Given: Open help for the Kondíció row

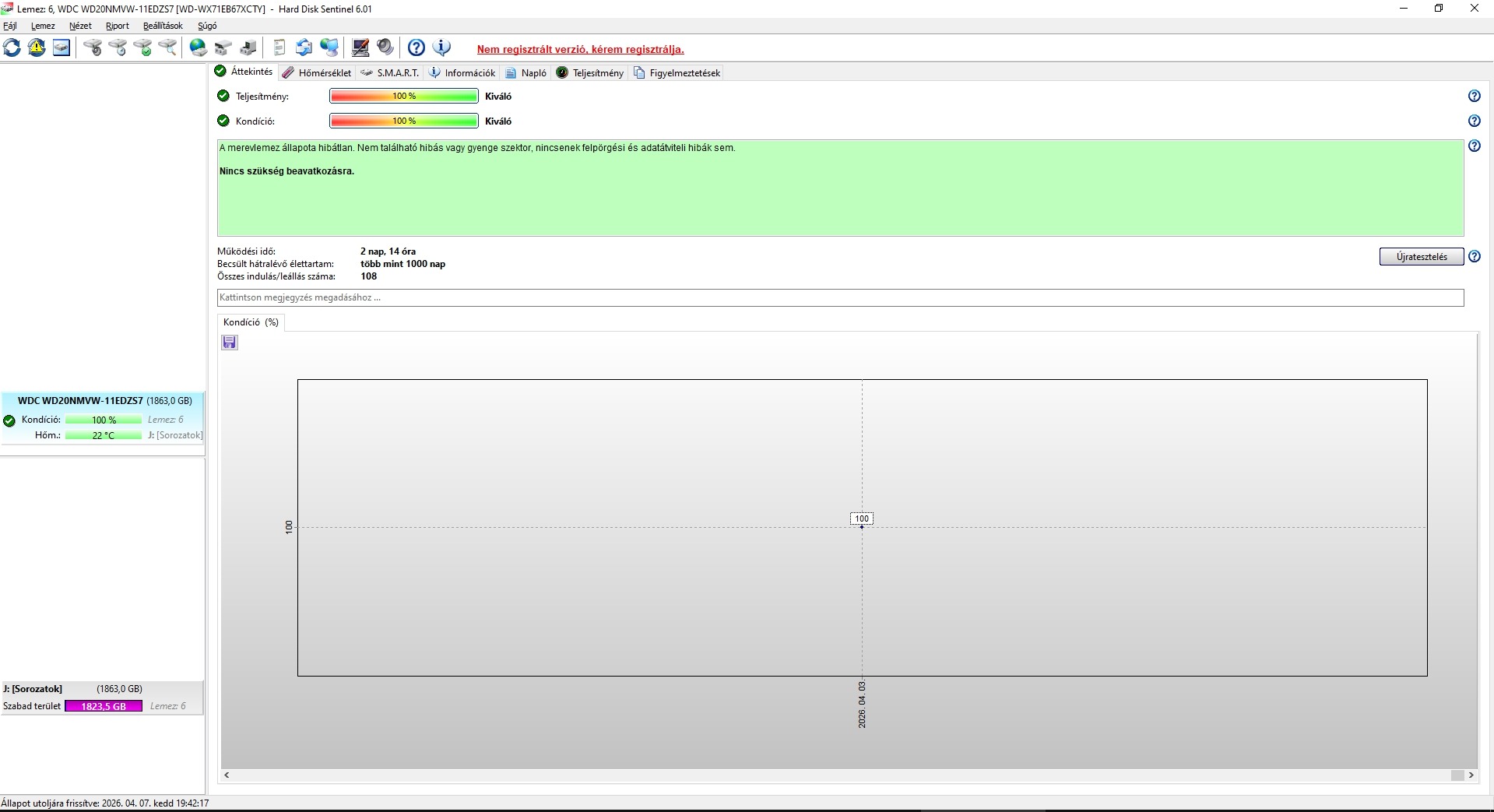Looking at the screenshot, I should point(1474,121).
